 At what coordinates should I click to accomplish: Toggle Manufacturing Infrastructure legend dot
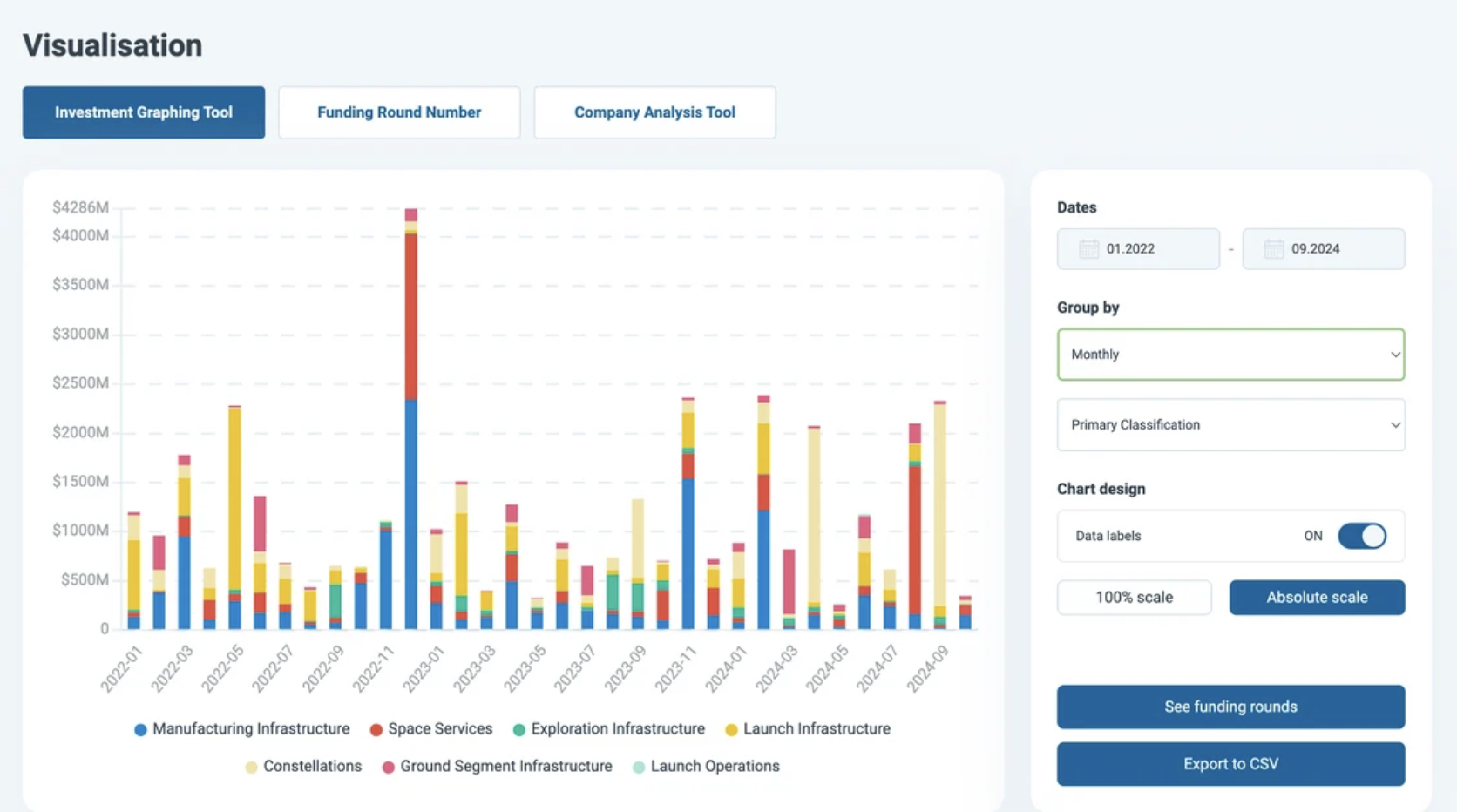pos(140,730)
